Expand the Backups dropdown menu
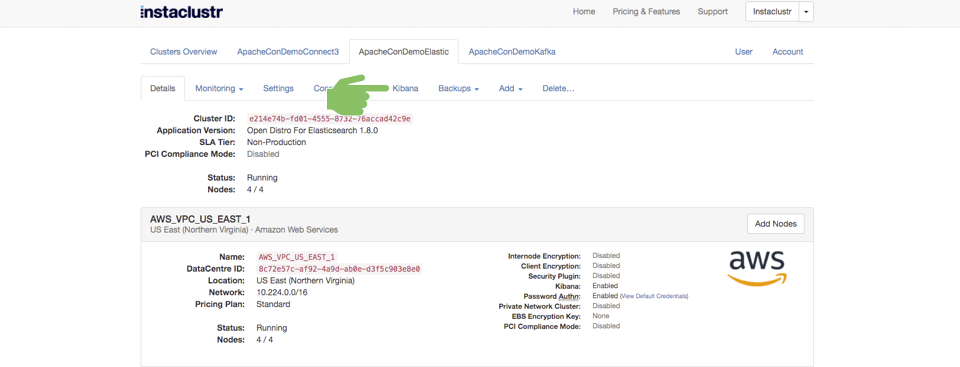This screenshot has width=960, height=367. tap(459, 88)
